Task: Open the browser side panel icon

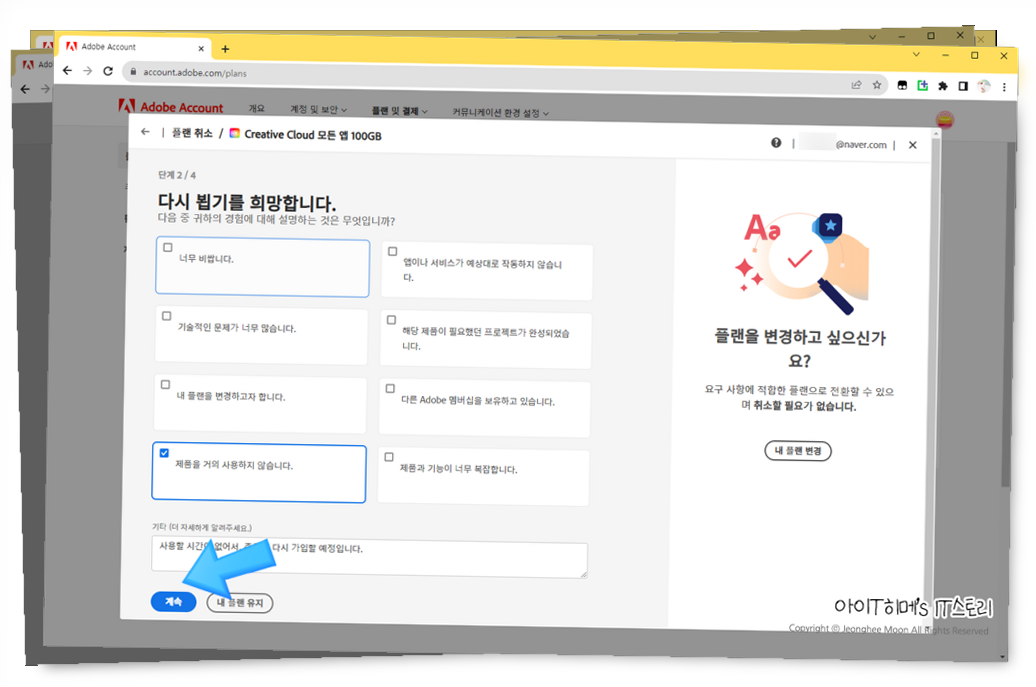Action: (963, 86)
